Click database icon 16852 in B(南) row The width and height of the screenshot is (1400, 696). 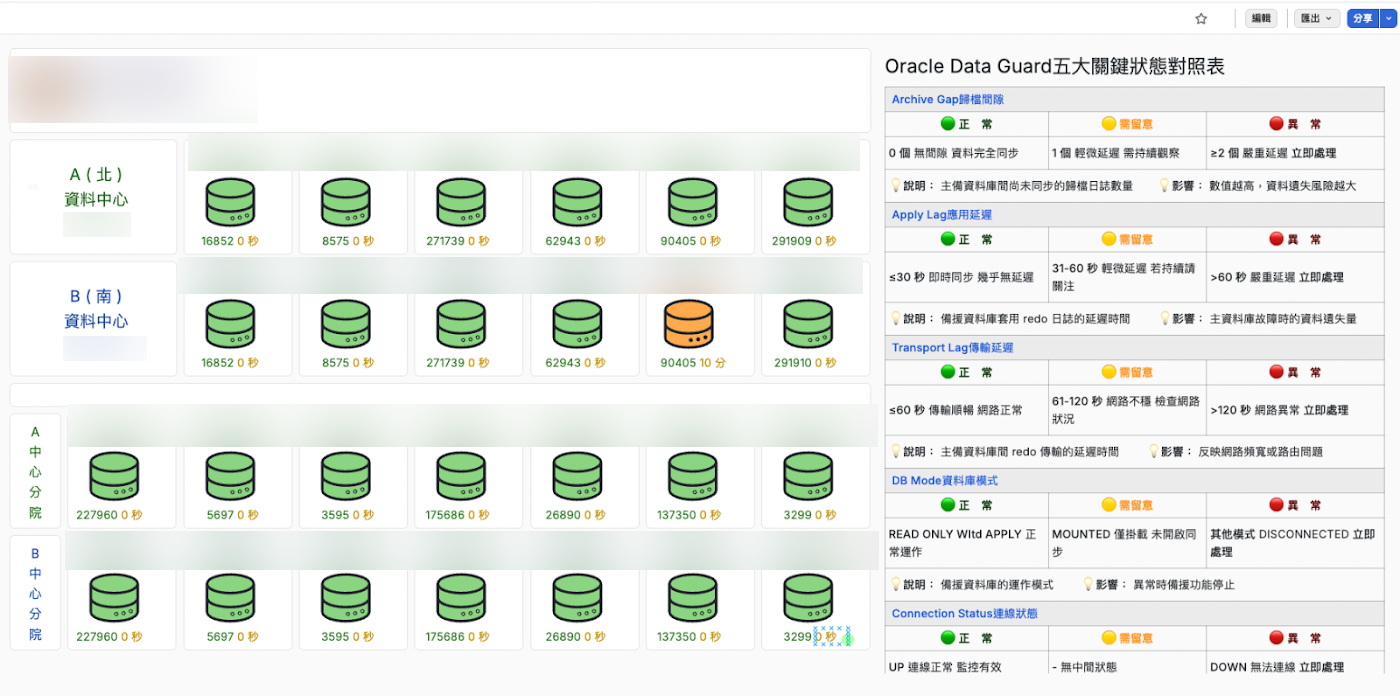point(230,324)
